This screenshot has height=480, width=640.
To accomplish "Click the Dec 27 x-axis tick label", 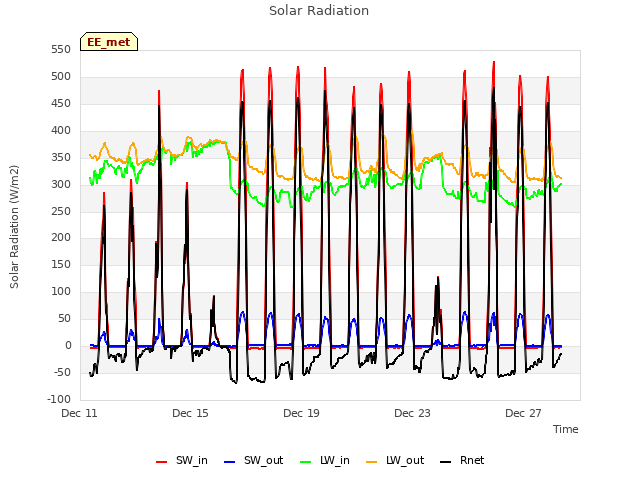I will click(524, 413).
